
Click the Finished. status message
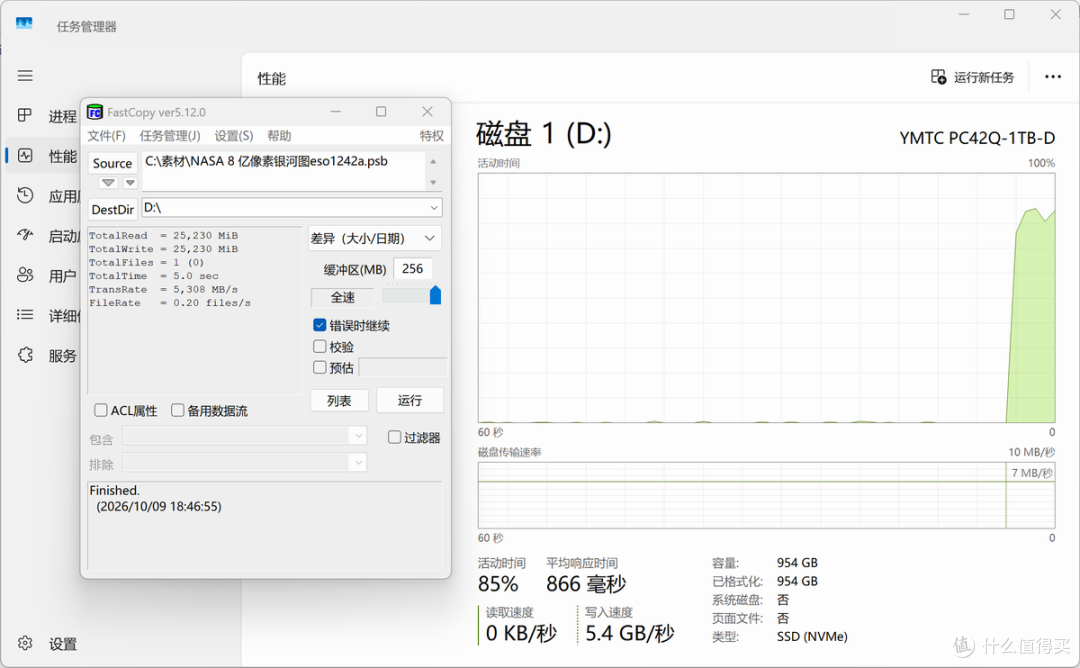point(114,490)
